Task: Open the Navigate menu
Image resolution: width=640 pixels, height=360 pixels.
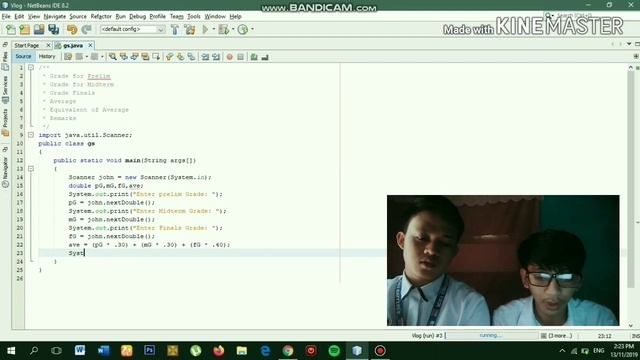Action: pos(55,16)
